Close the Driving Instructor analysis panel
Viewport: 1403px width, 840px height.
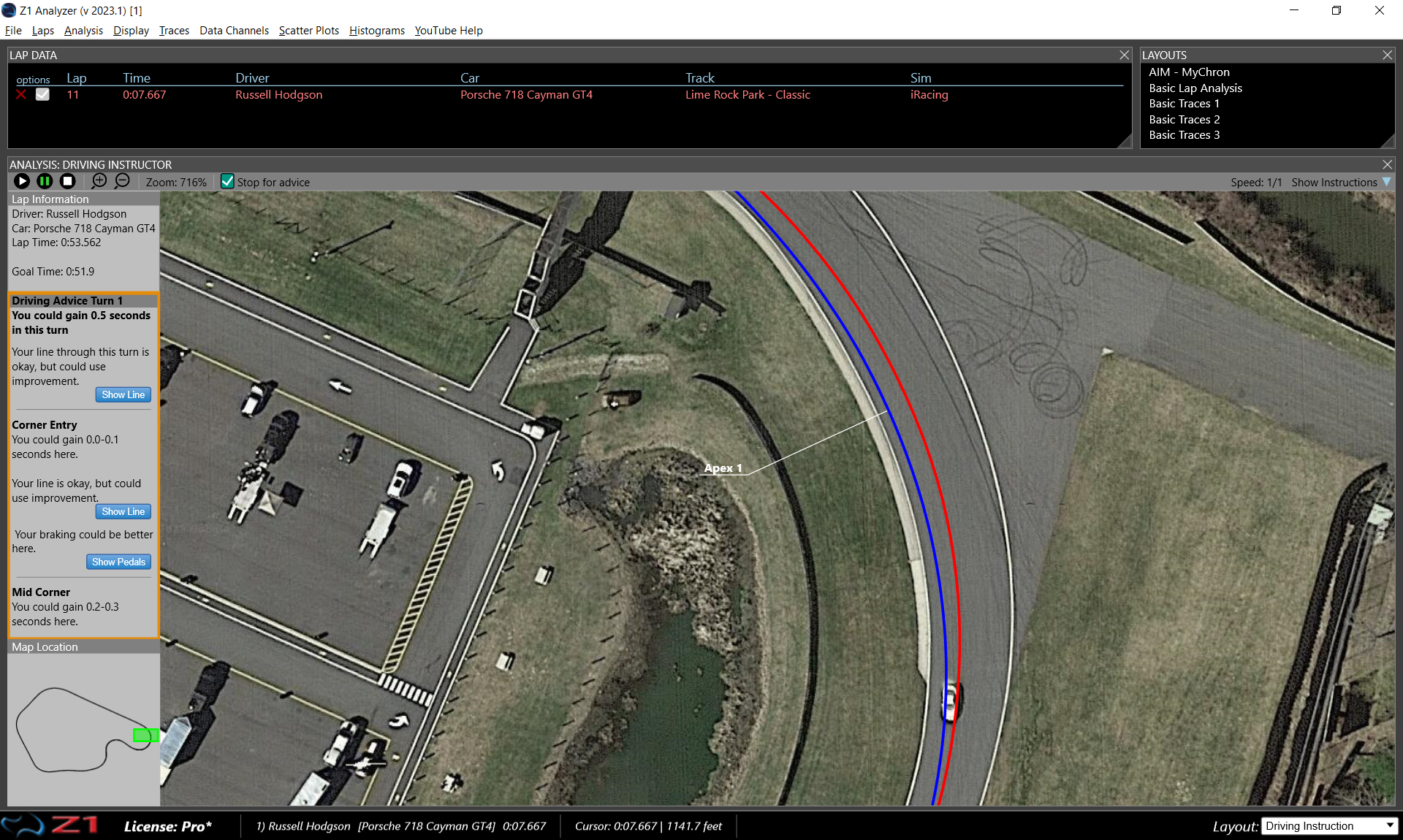click(x=1388, y=164)
